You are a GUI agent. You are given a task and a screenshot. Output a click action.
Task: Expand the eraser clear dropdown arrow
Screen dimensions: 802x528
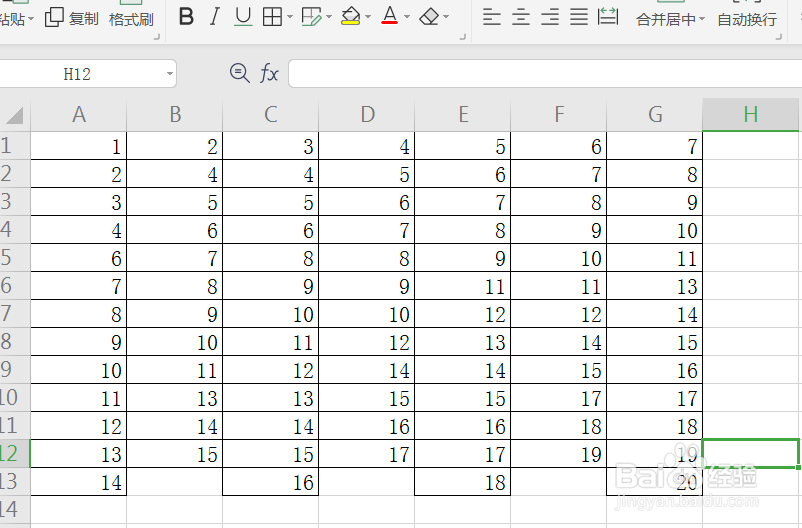click(x=446, y=17)
